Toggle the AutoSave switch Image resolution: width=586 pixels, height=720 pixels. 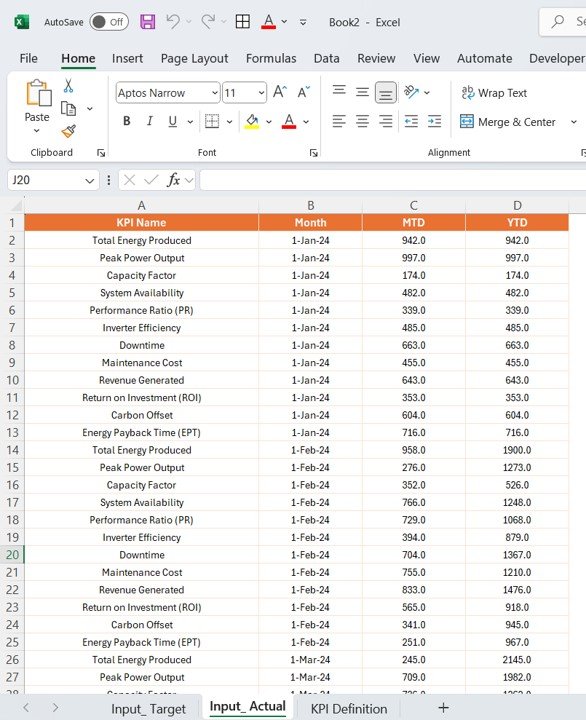[109, 22]
